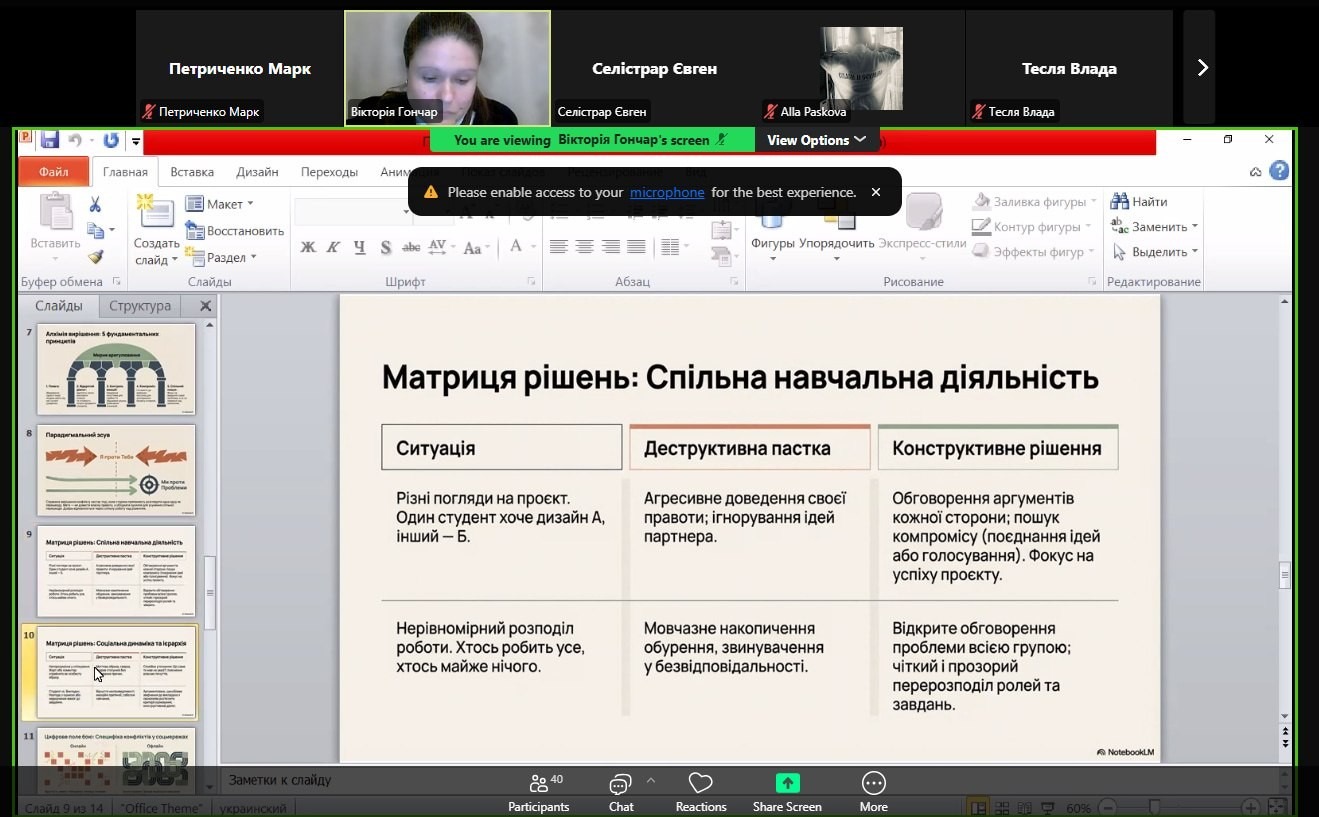Toggle bold formatting Ж
This screenshot has height=817, width=1319.
(308, 247)
